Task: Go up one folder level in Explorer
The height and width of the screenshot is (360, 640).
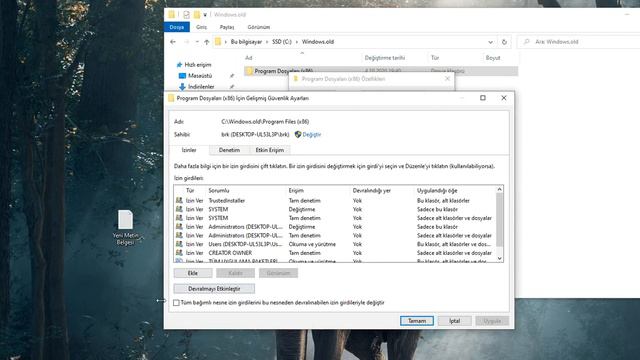Action: (207, 42)
